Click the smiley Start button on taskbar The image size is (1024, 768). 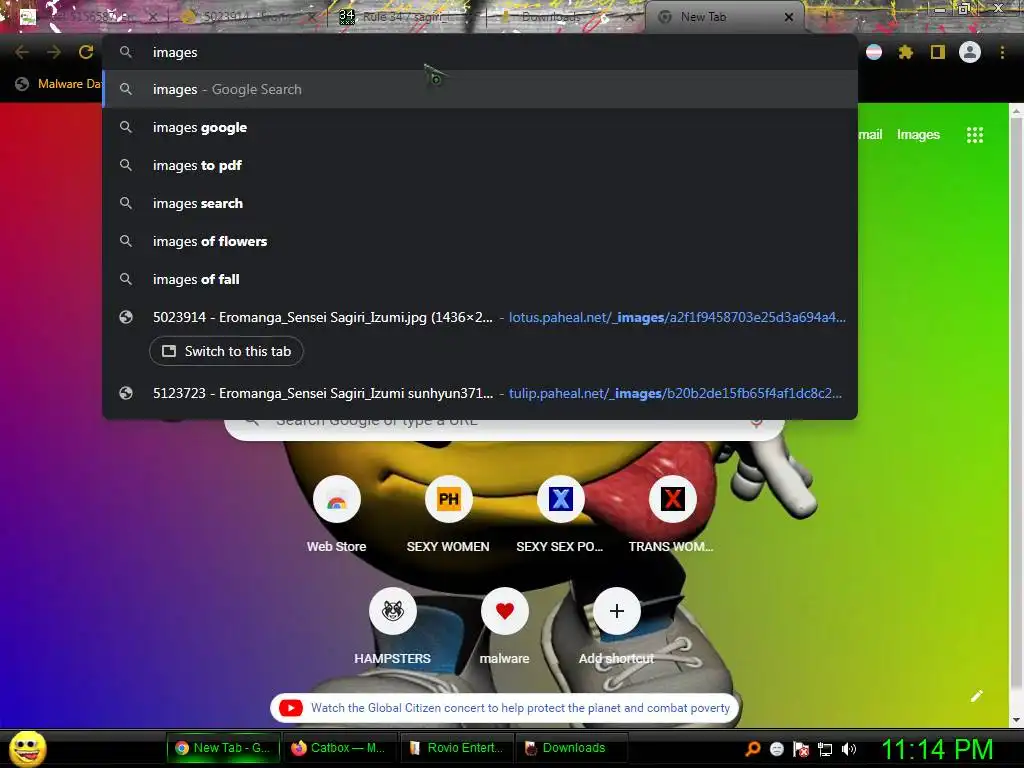click(27, 748)
